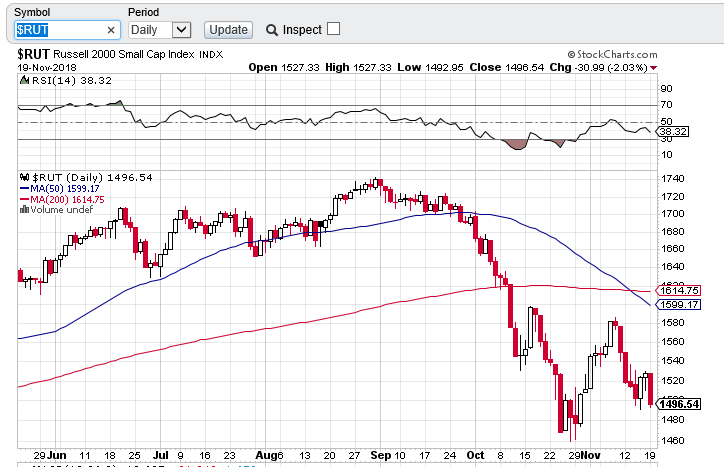Open the Period dropdown showing Daily
724x467 pixels.
(160, 30)
